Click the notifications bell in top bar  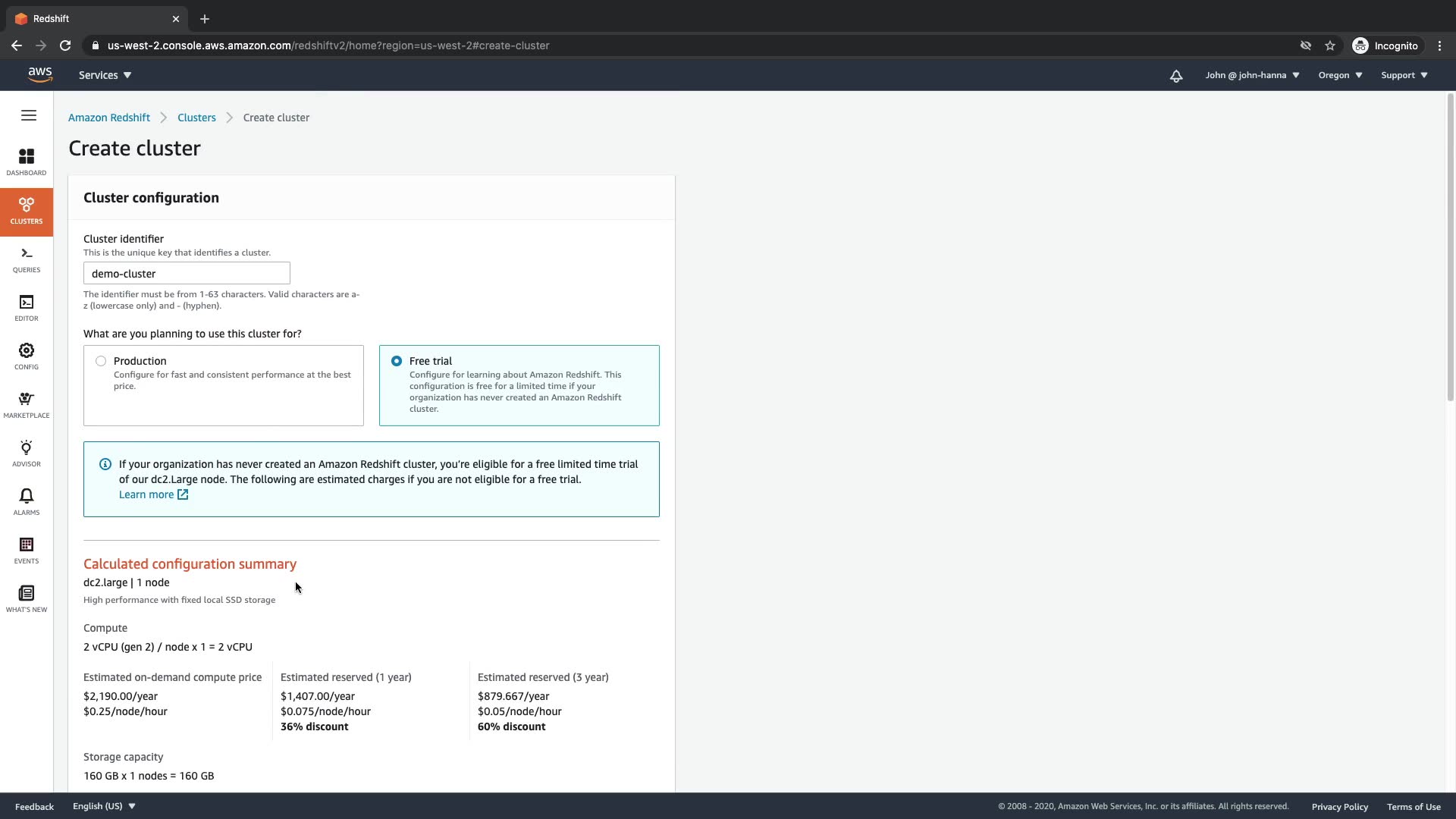[1176, 76]
